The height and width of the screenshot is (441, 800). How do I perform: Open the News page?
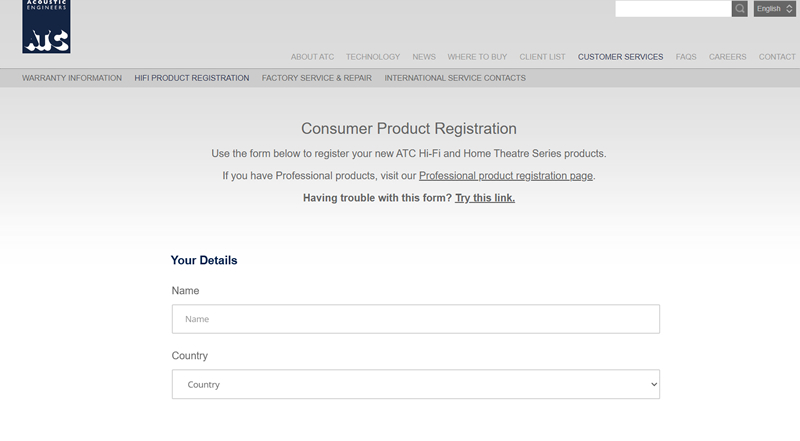coord(424,57)
